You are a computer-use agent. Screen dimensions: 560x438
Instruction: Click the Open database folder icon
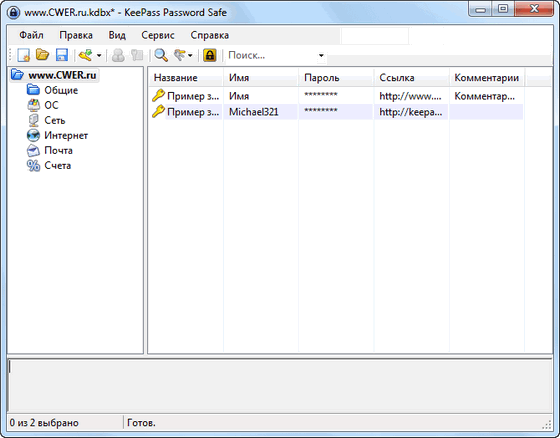42,55
